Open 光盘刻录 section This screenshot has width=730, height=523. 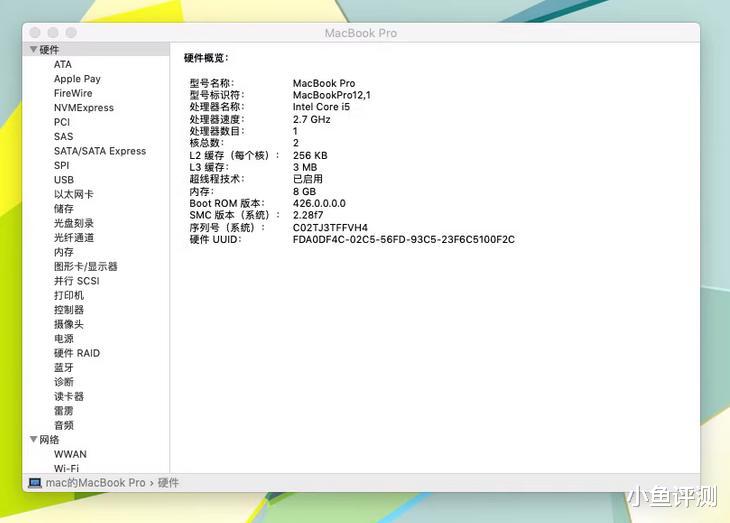(x=74, y=223)
